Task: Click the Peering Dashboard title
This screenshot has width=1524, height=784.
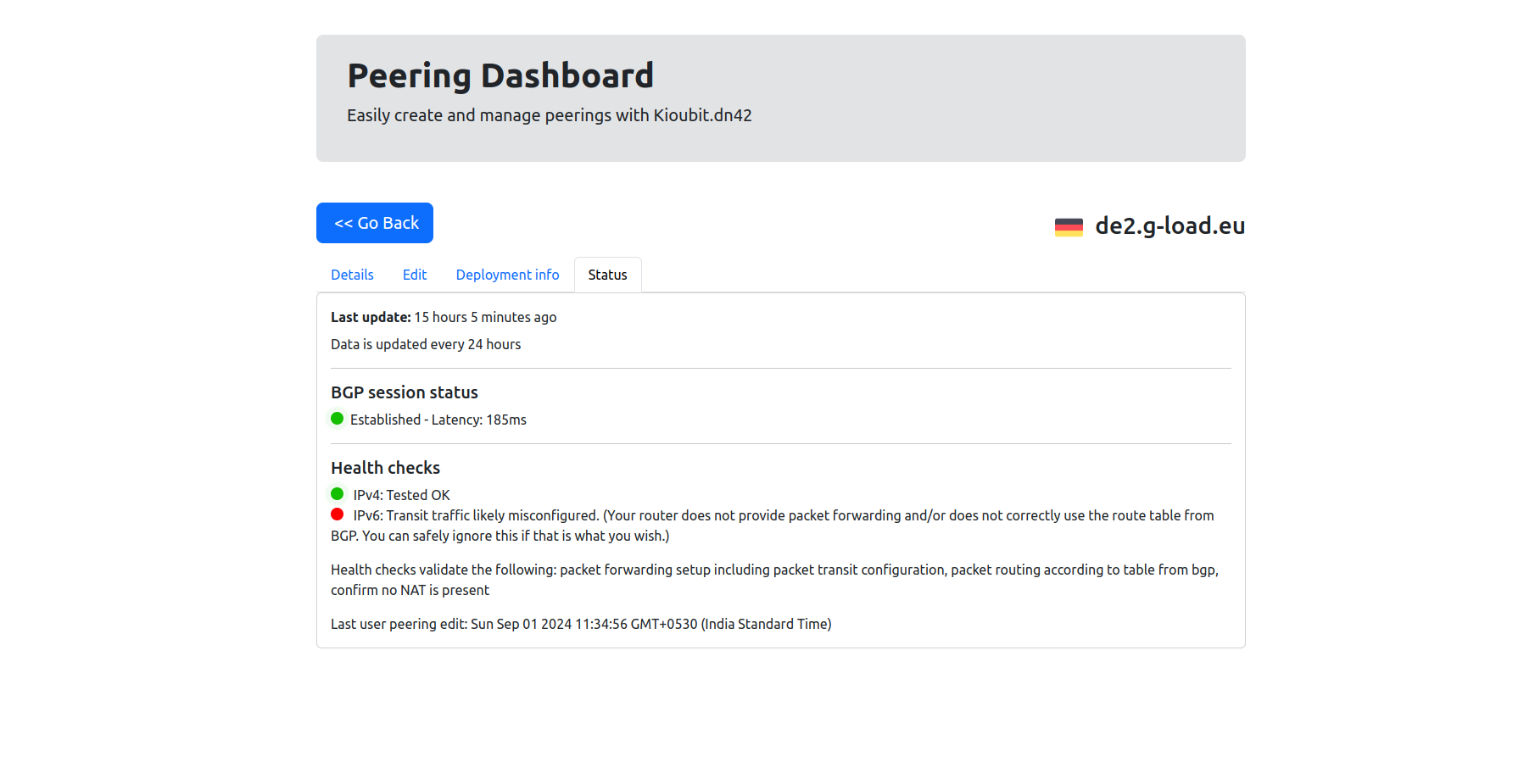Action: [x=500, y=75]
